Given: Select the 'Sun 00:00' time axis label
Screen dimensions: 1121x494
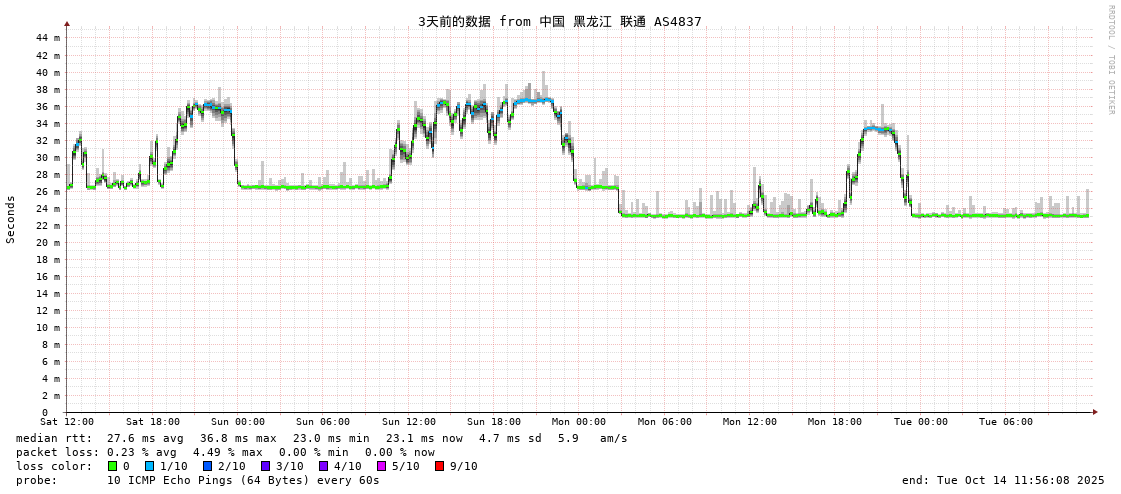Looking at the screenshot, I should point(238,422).
